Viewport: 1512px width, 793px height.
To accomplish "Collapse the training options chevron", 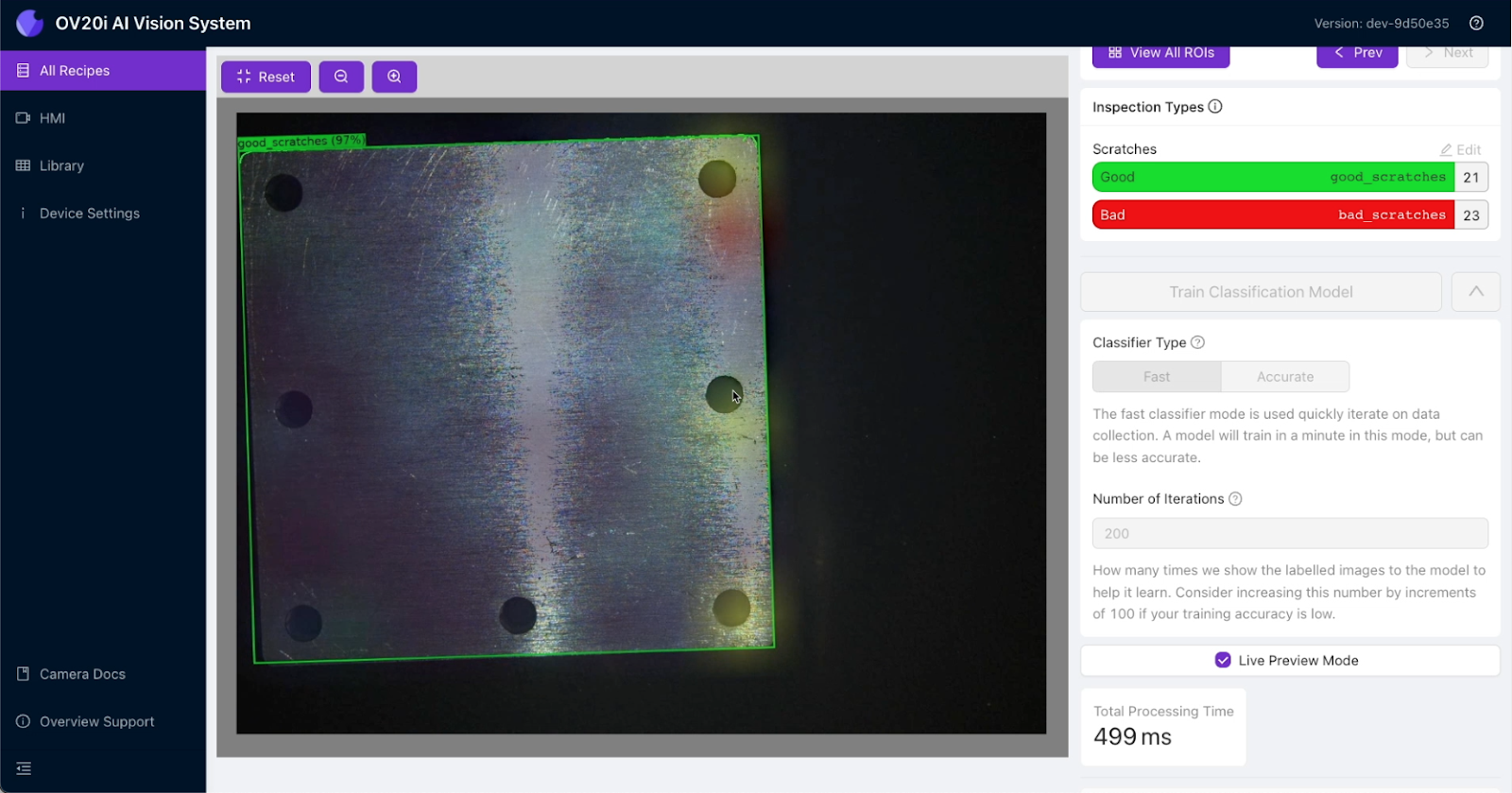I will coord(1476,292).
